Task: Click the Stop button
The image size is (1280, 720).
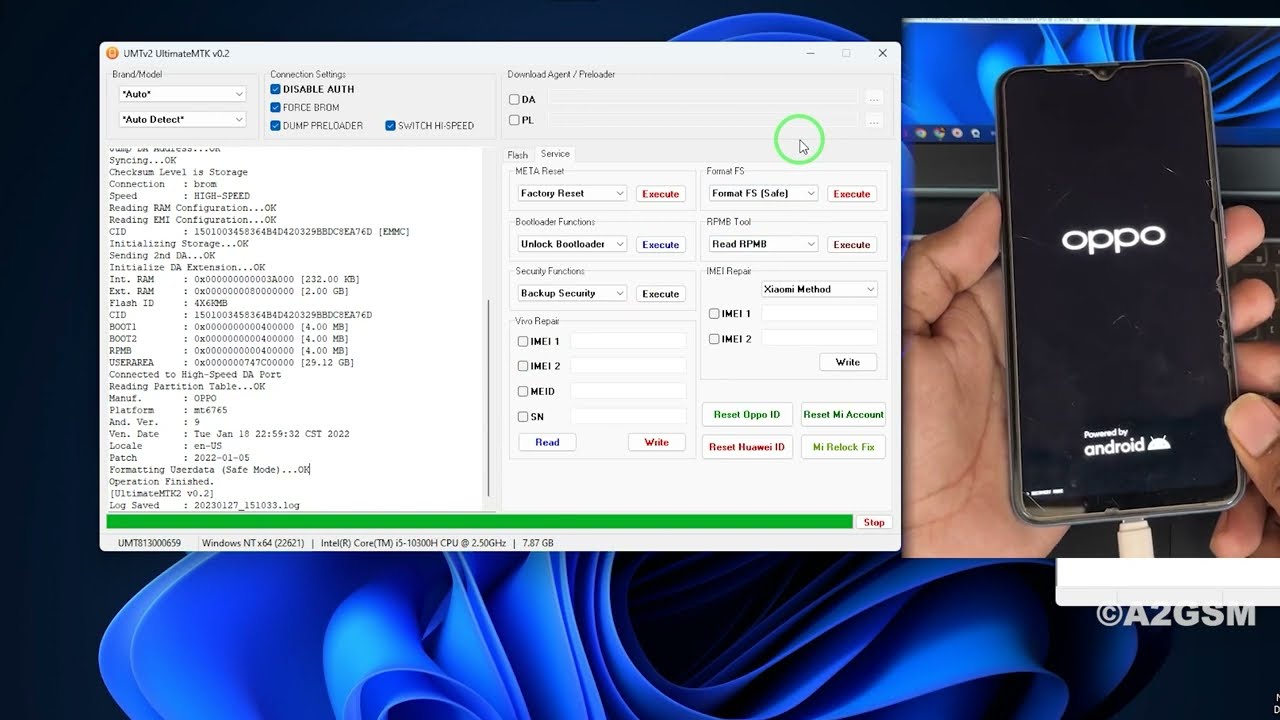Action: coord(874,522)
